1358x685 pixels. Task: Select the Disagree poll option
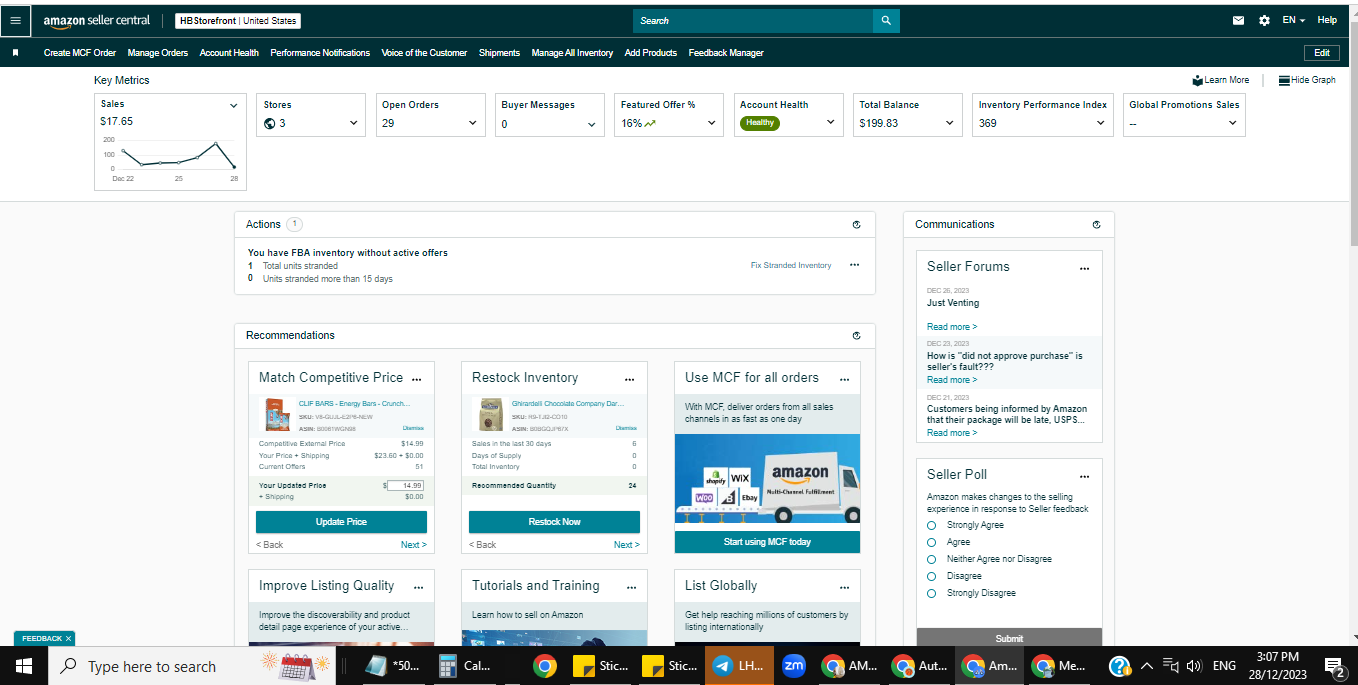[x=931, y=576]
